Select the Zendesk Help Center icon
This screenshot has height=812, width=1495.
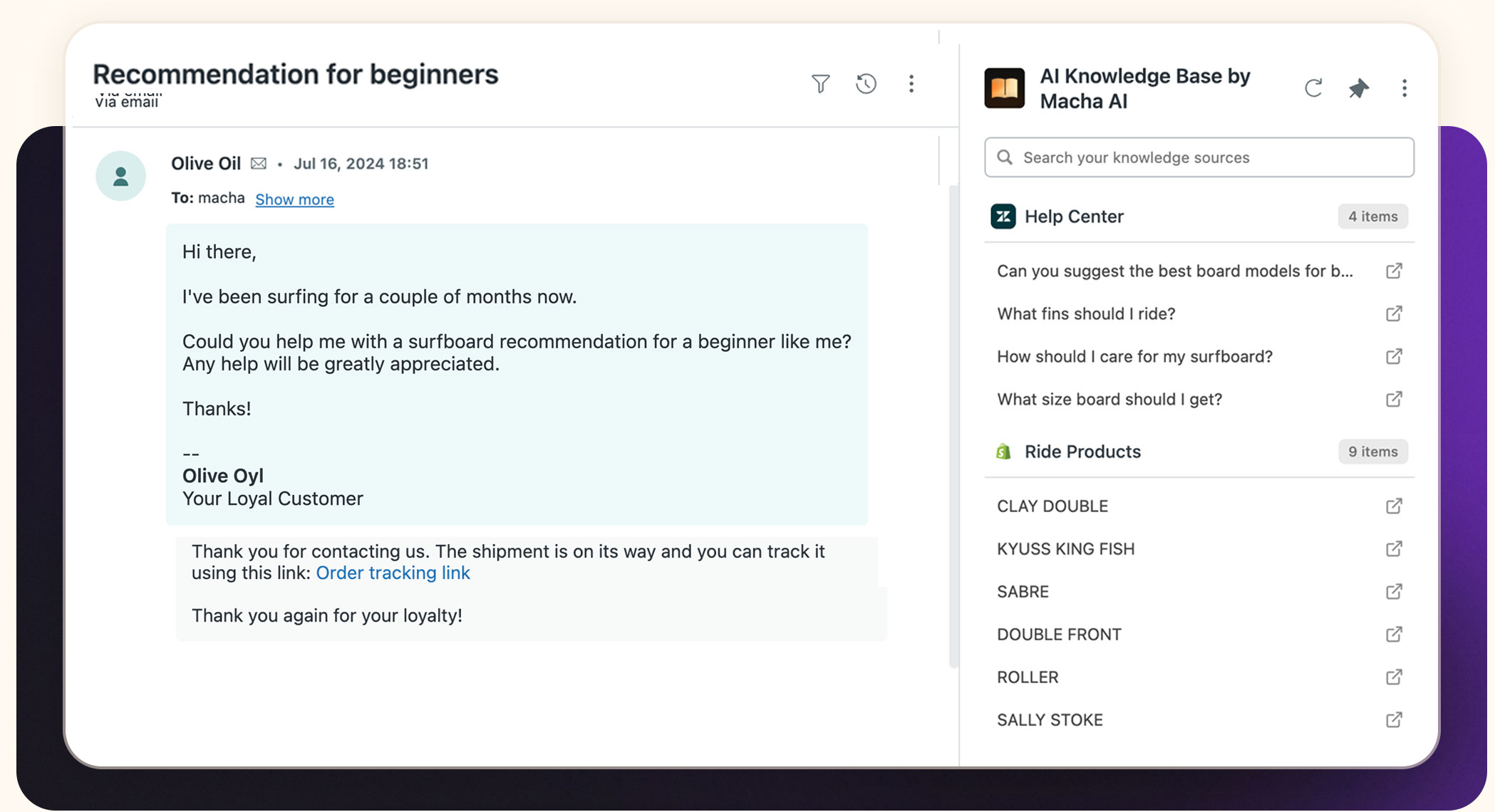tap(1003, 216)
